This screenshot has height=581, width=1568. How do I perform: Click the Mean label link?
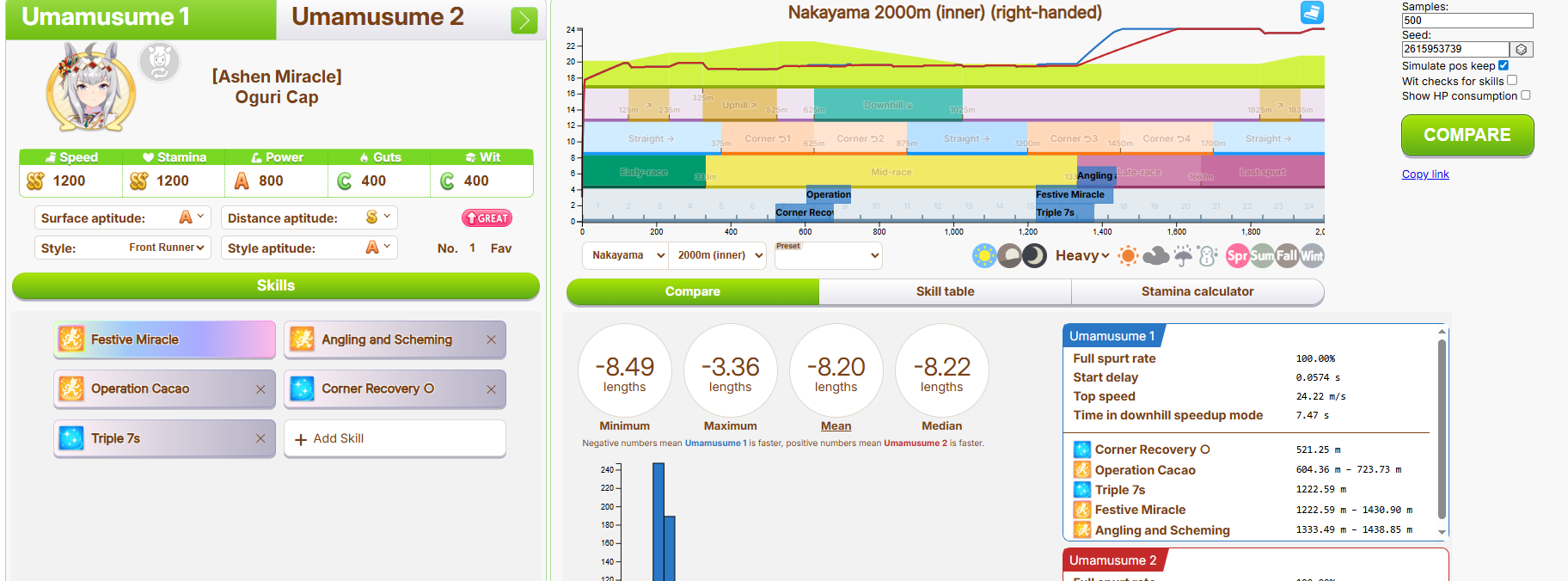click(x=836, y=425)
